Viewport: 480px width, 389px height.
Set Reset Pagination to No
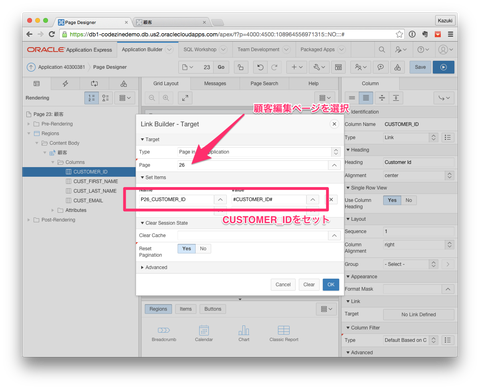click(x=203, y=249)
